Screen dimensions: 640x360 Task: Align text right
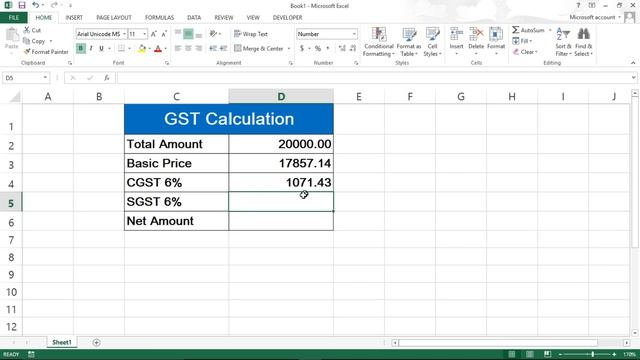tap(198, 49)
